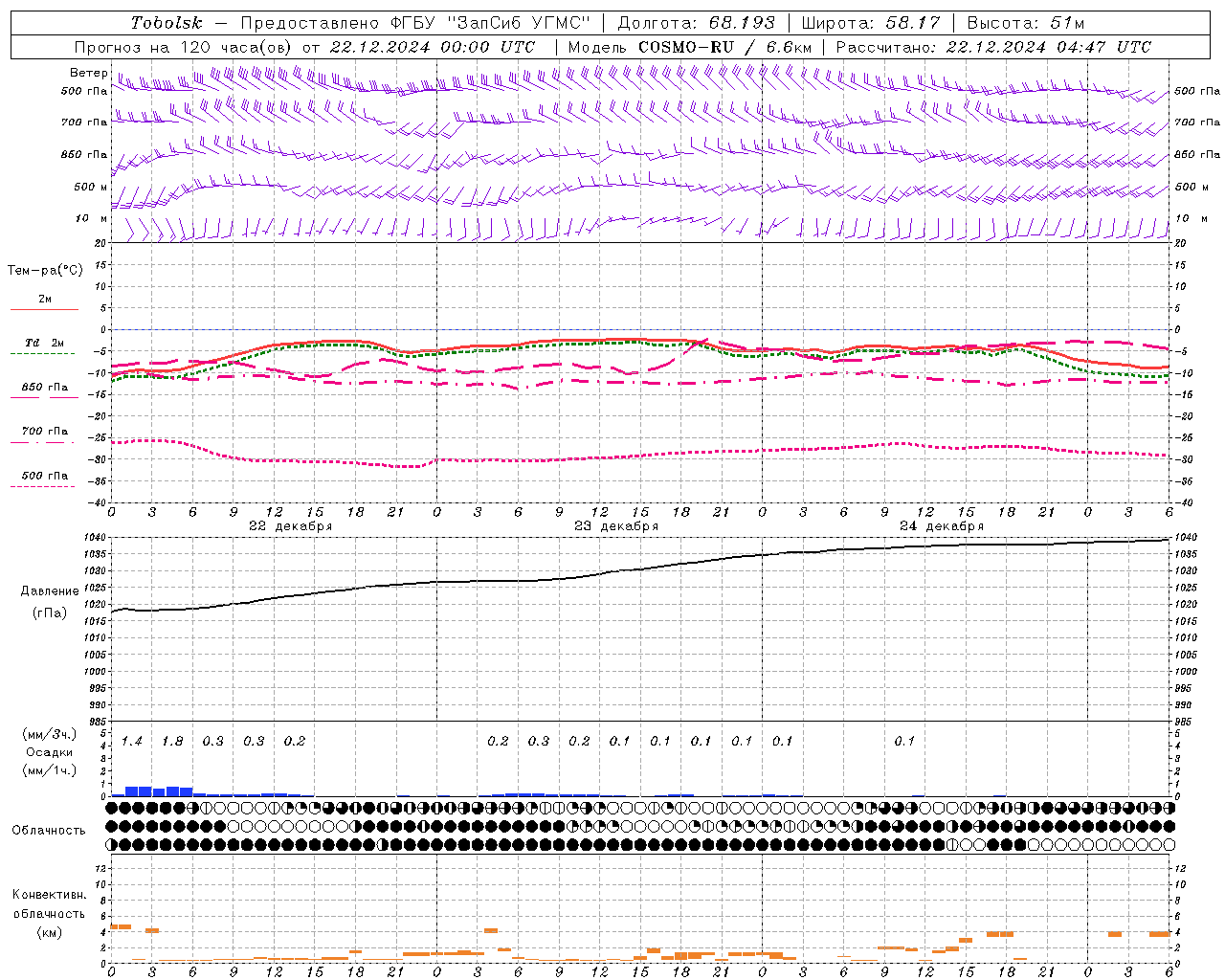Click Рассчитано: 22.12.2024 04:47 UTC timestamp
This screenshot has height=980, width=1225.
click(x=993, y=47)
